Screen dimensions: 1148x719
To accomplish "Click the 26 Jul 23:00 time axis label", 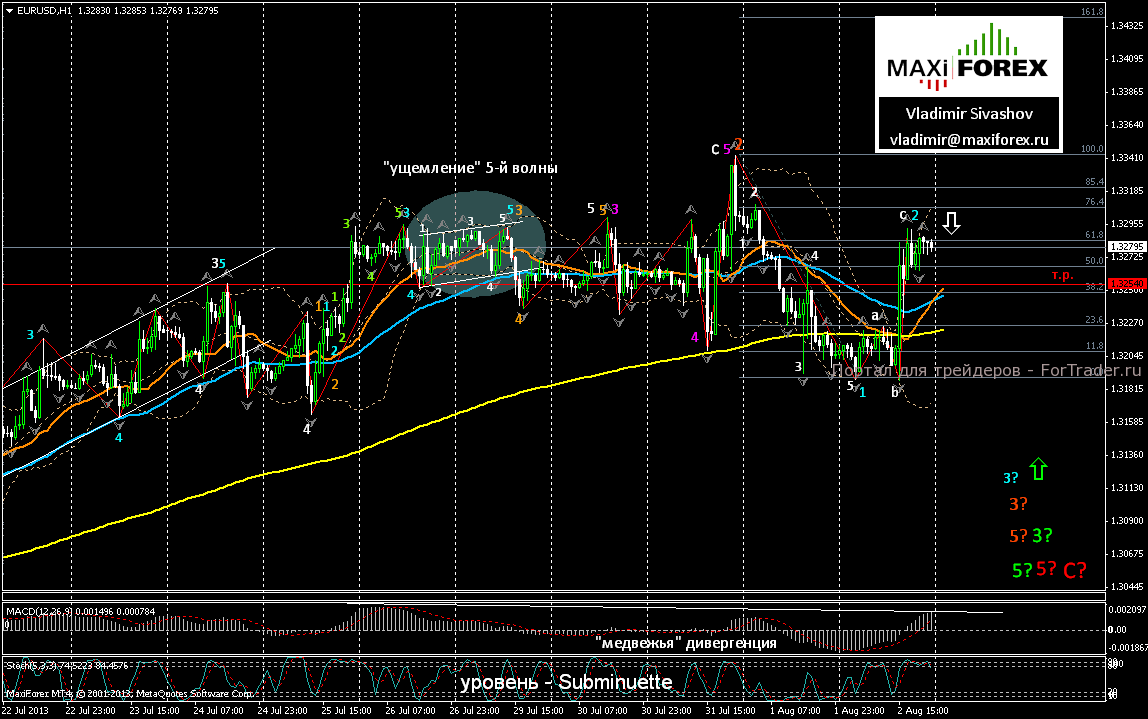I will point(474,710).
